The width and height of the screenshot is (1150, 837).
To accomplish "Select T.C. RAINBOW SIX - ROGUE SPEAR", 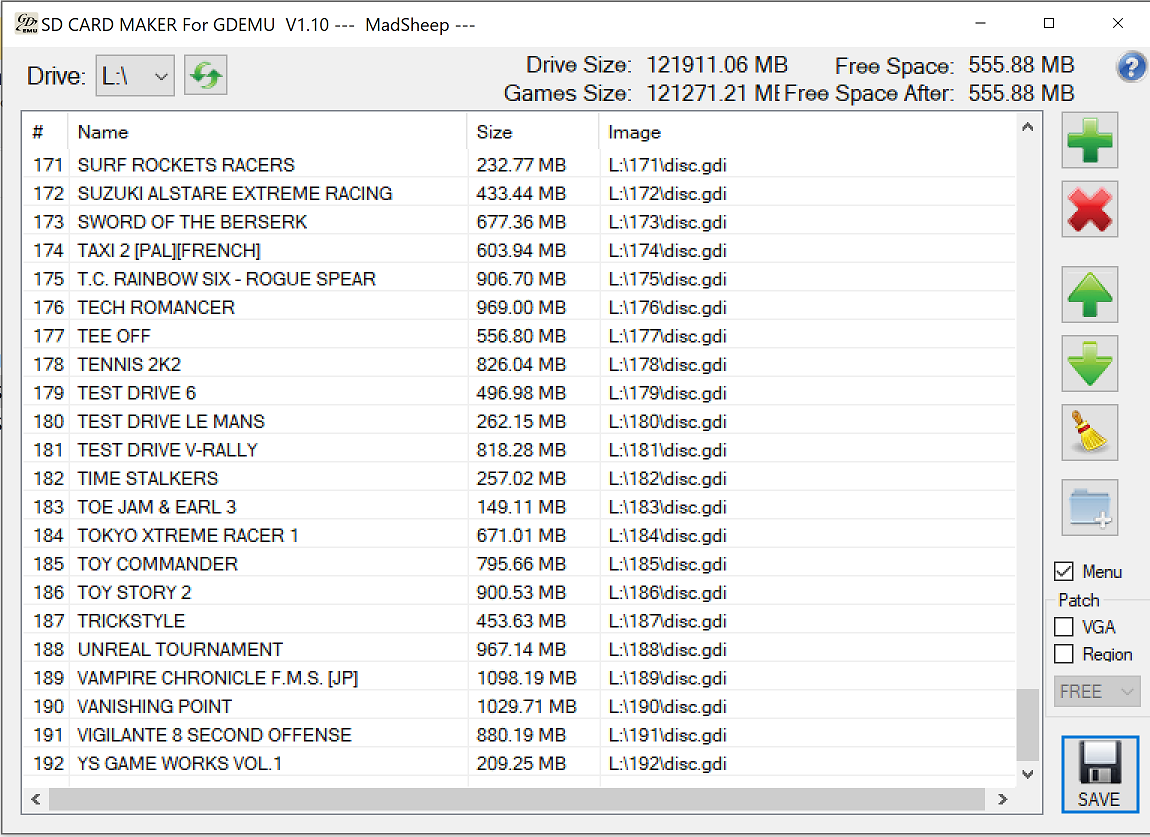I will click(x=519, y=279).
